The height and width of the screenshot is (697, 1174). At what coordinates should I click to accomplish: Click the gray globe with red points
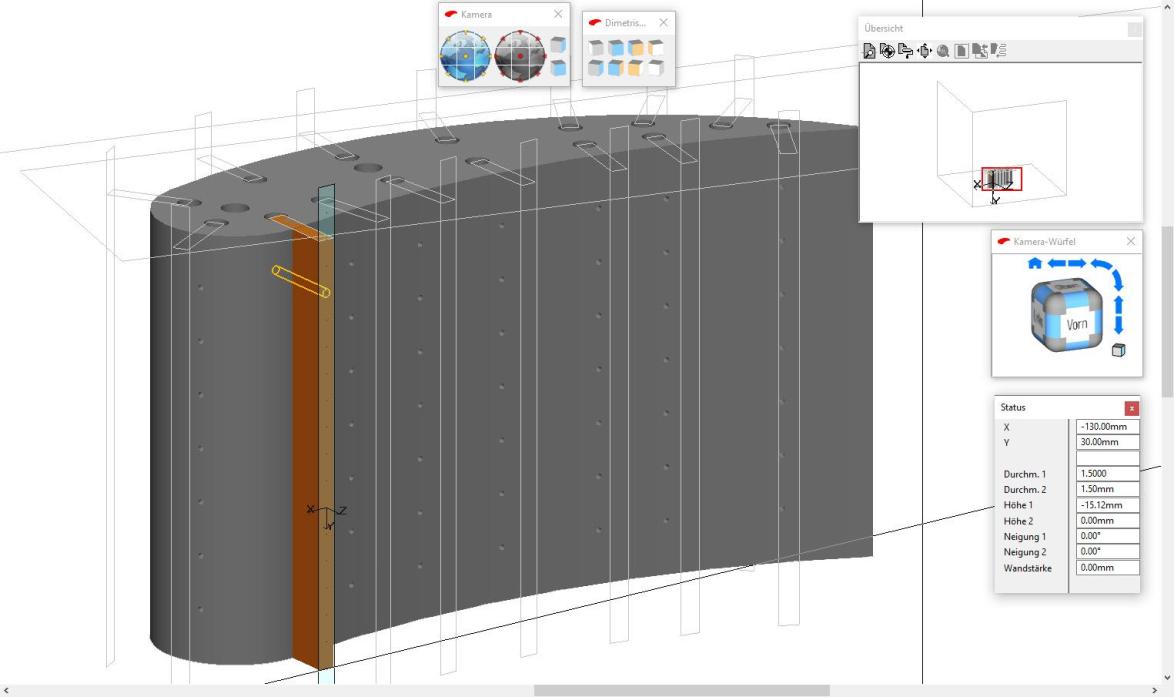(x=520, y=56)
